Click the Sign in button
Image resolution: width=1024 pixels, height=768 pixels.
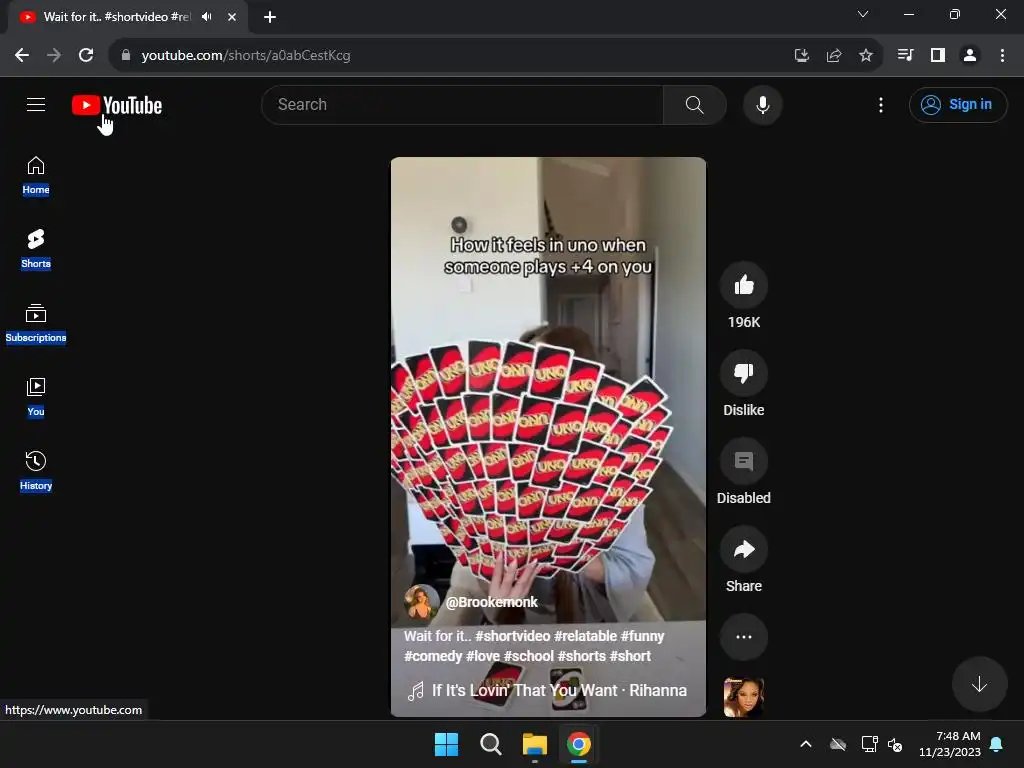tap(957, 104)
